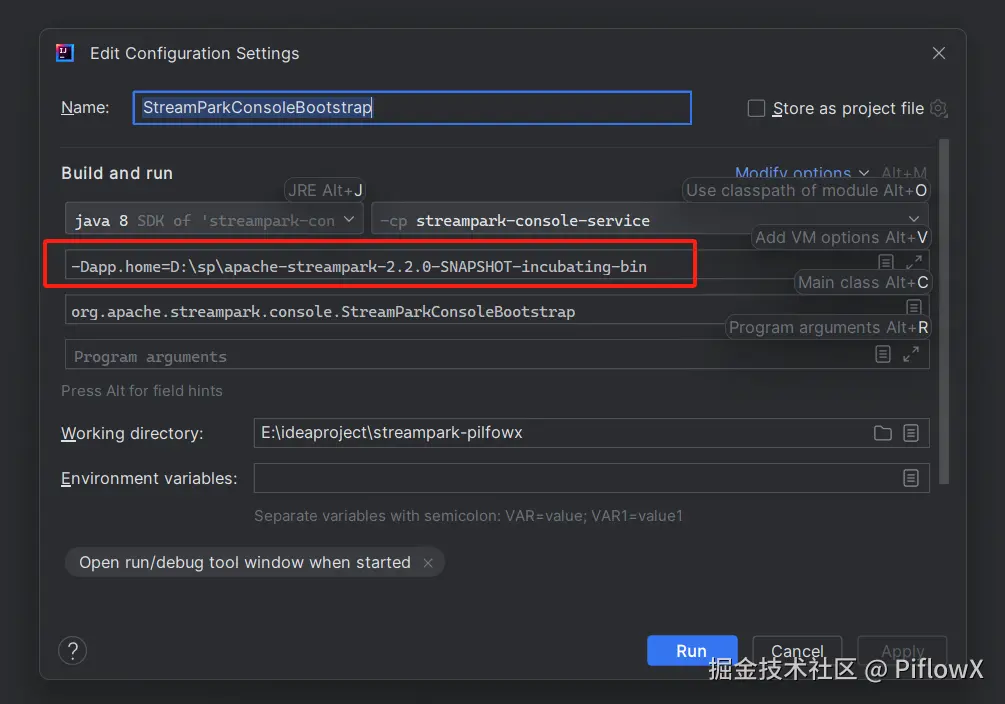The image size is (1005, 704).
Task: Open the help question mark button
Action: pyautogui.click(x=72, y=651)
